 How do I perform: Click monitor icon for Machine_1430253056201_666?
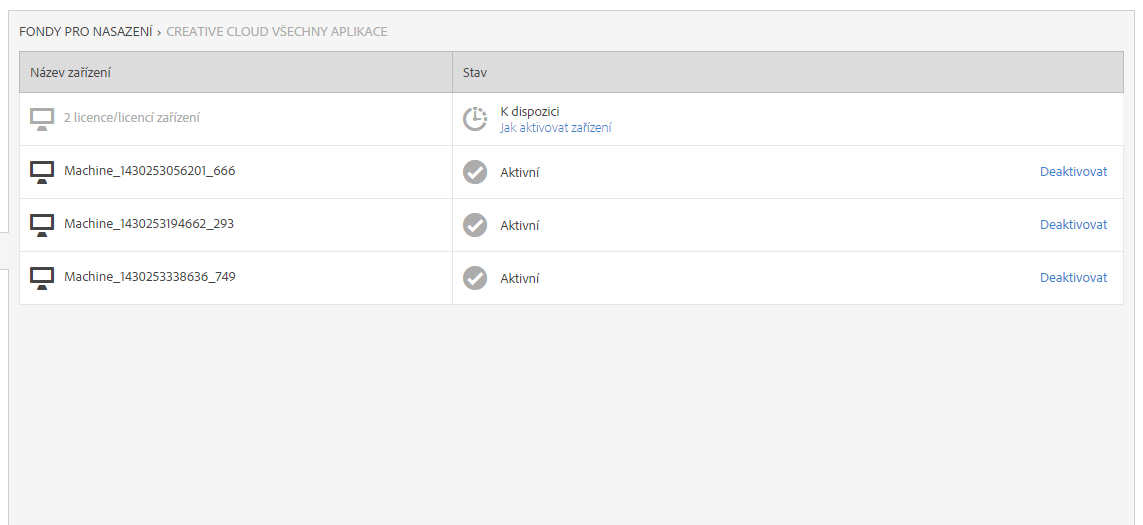tap(42, 172)
